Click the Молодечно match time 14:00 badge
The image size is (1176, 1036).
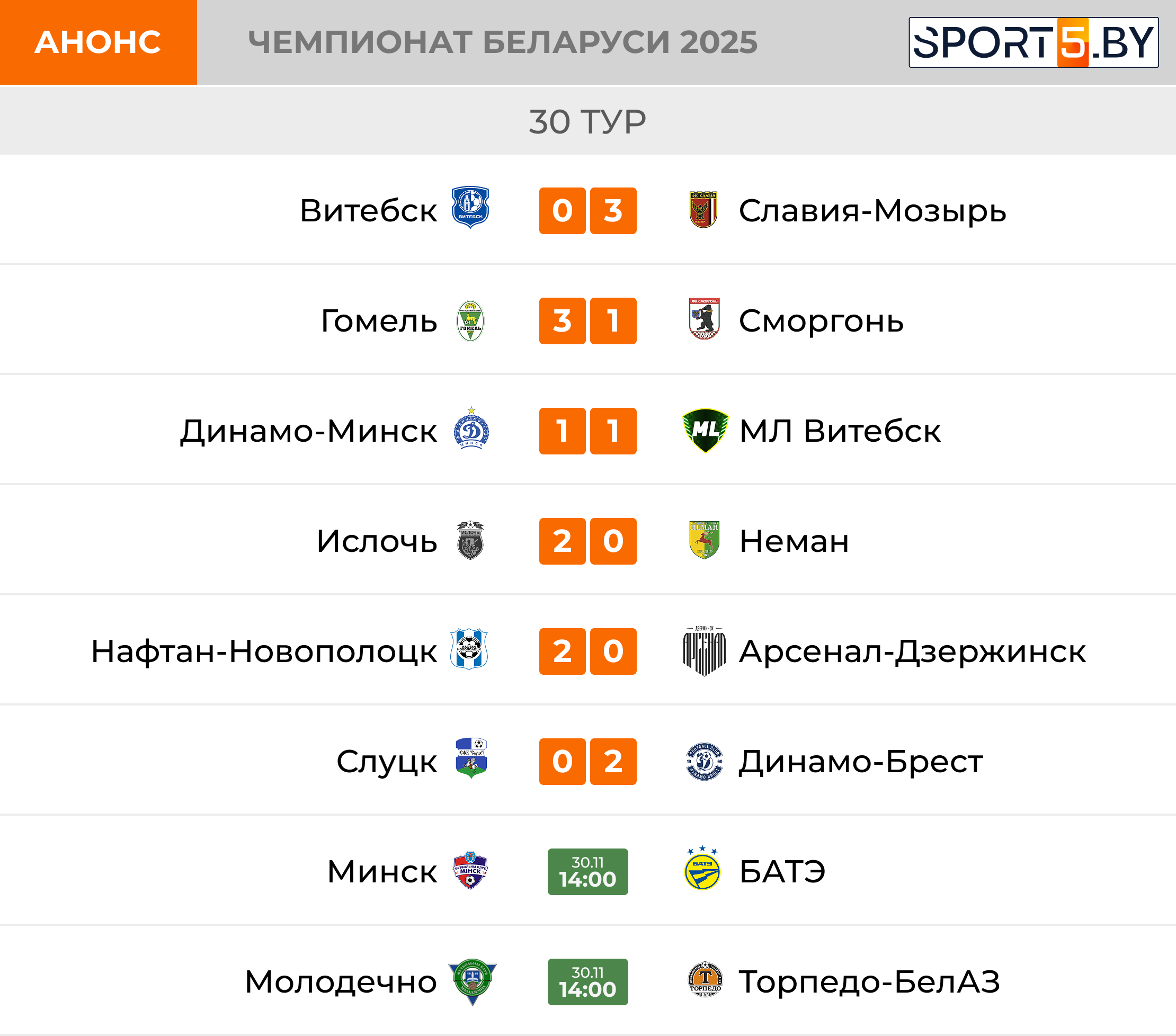click(x=587, y=982)
